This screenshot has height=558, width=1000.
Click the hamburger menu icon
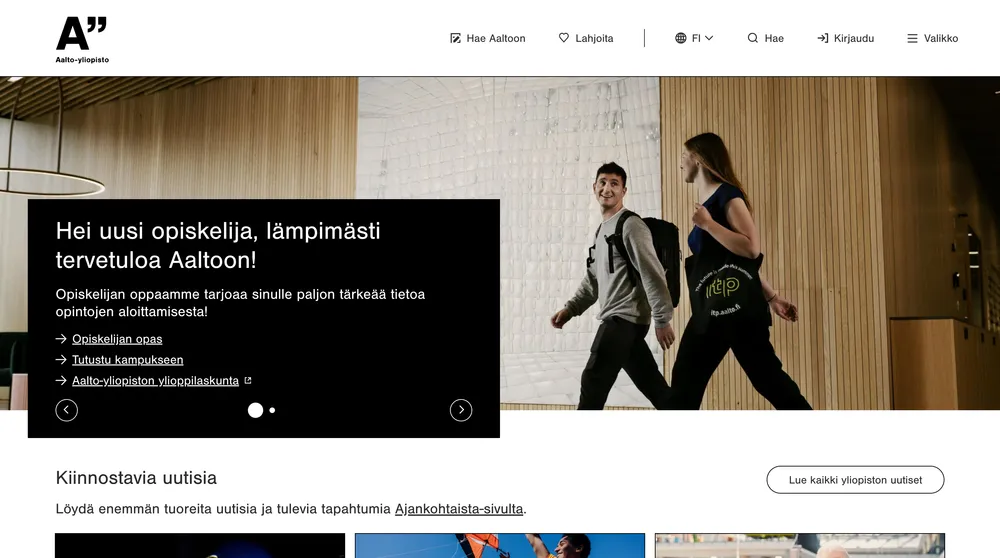click(x=913, y=38)
